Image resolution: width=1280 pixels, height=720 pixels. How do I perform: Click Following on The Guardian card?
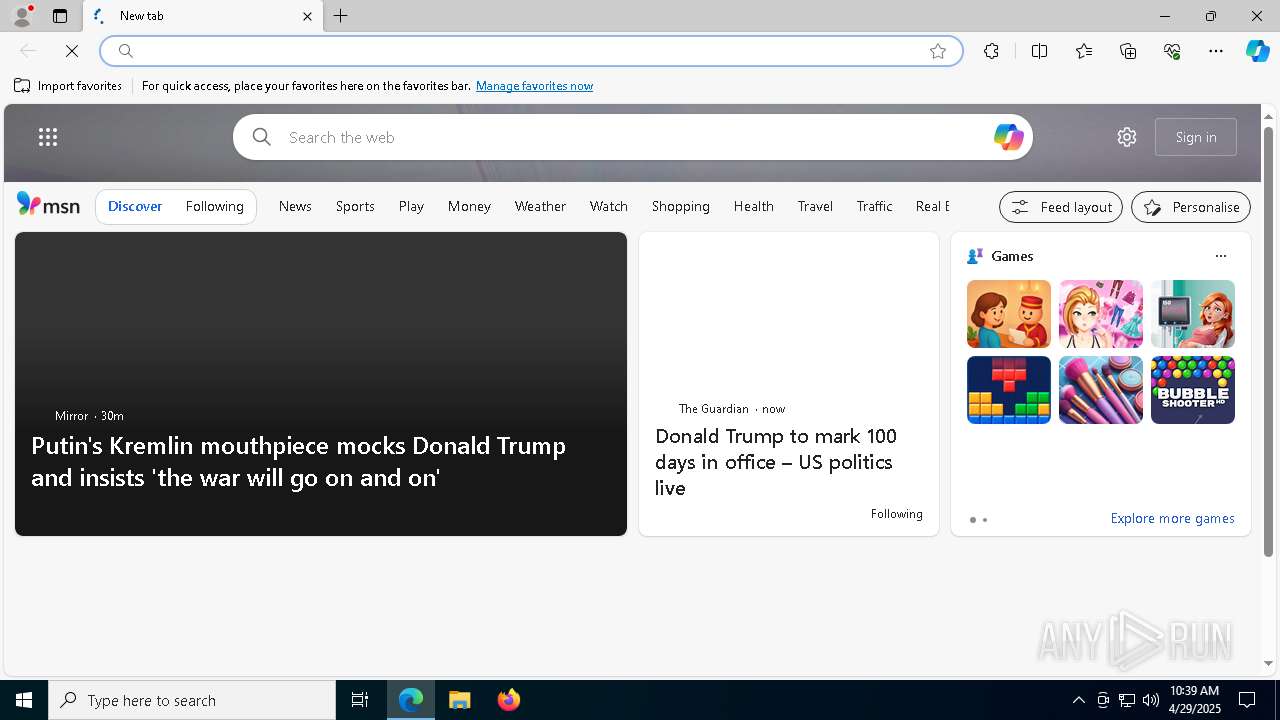tap(896, 514)
